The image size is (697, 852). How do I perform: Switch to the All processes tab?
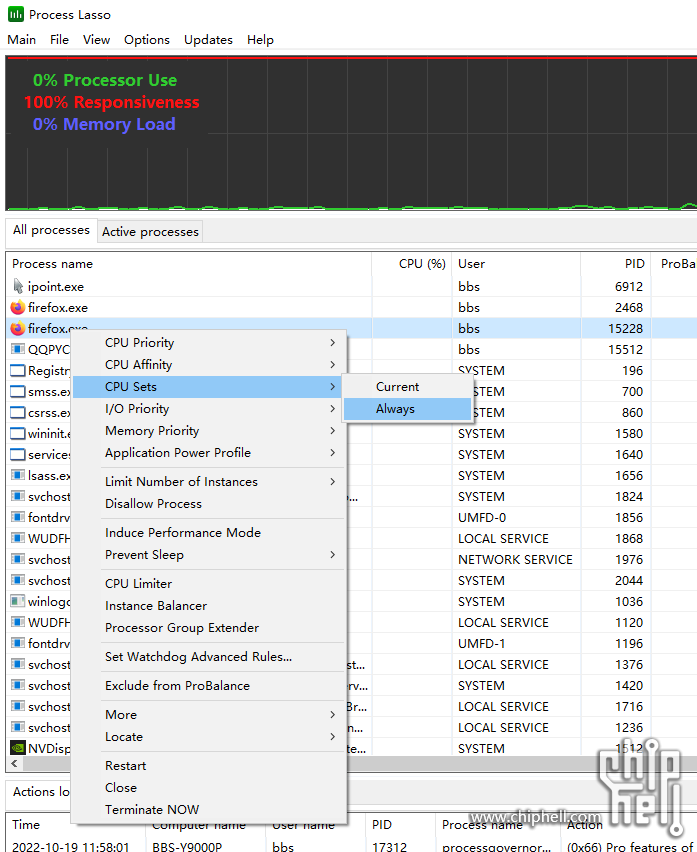(x=51, y=230)
